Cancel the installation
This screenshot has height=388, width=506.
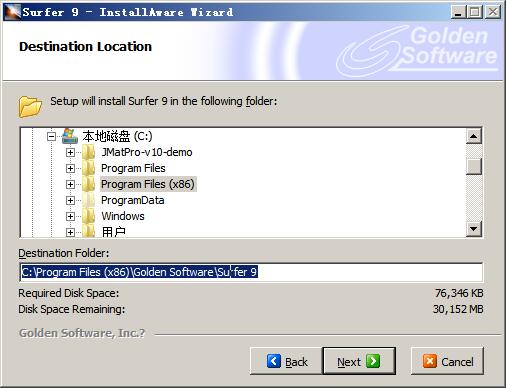(447, 361)
